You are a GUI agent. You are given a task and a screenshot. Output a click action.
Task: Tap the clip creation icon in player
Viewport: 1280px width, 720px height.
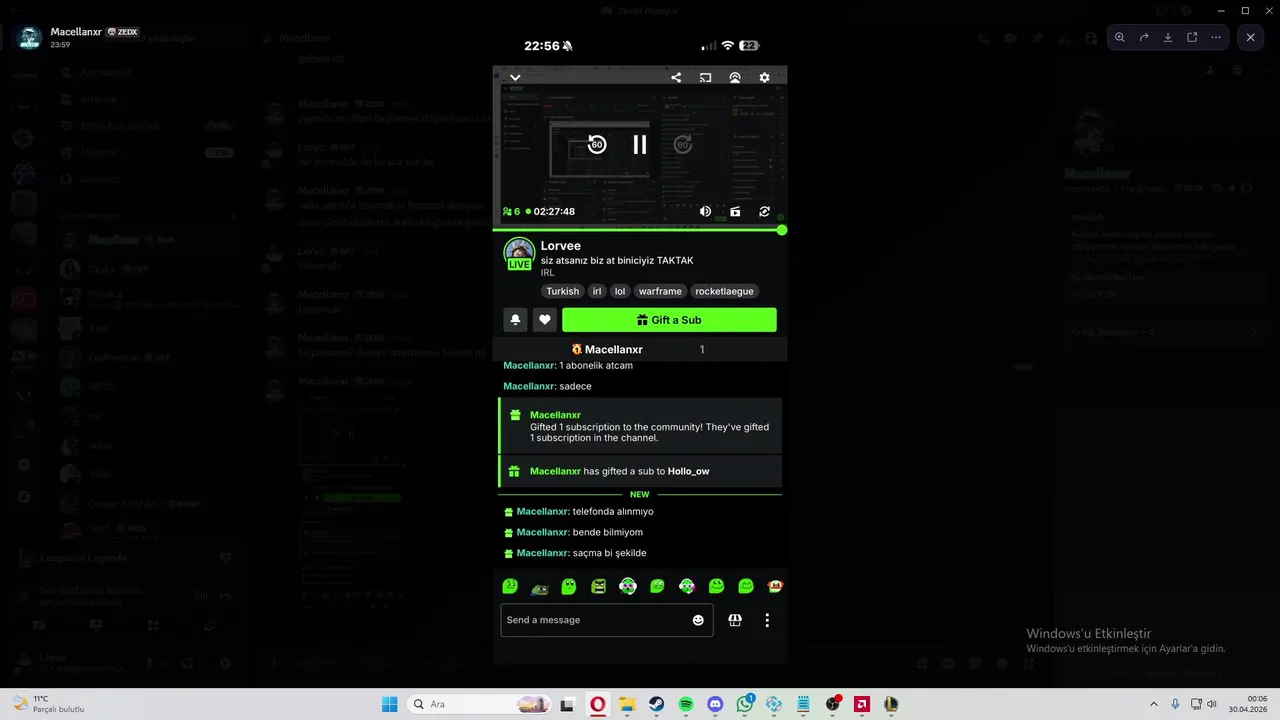click(x=735, y=211)
